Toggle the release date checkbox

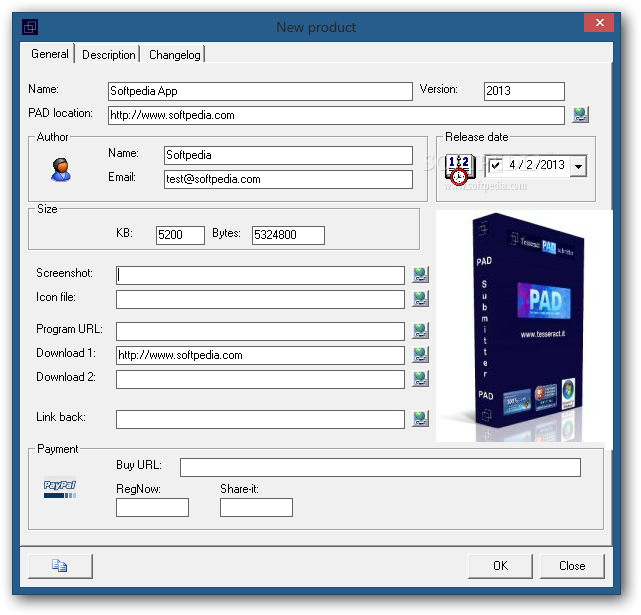(495, 166)
